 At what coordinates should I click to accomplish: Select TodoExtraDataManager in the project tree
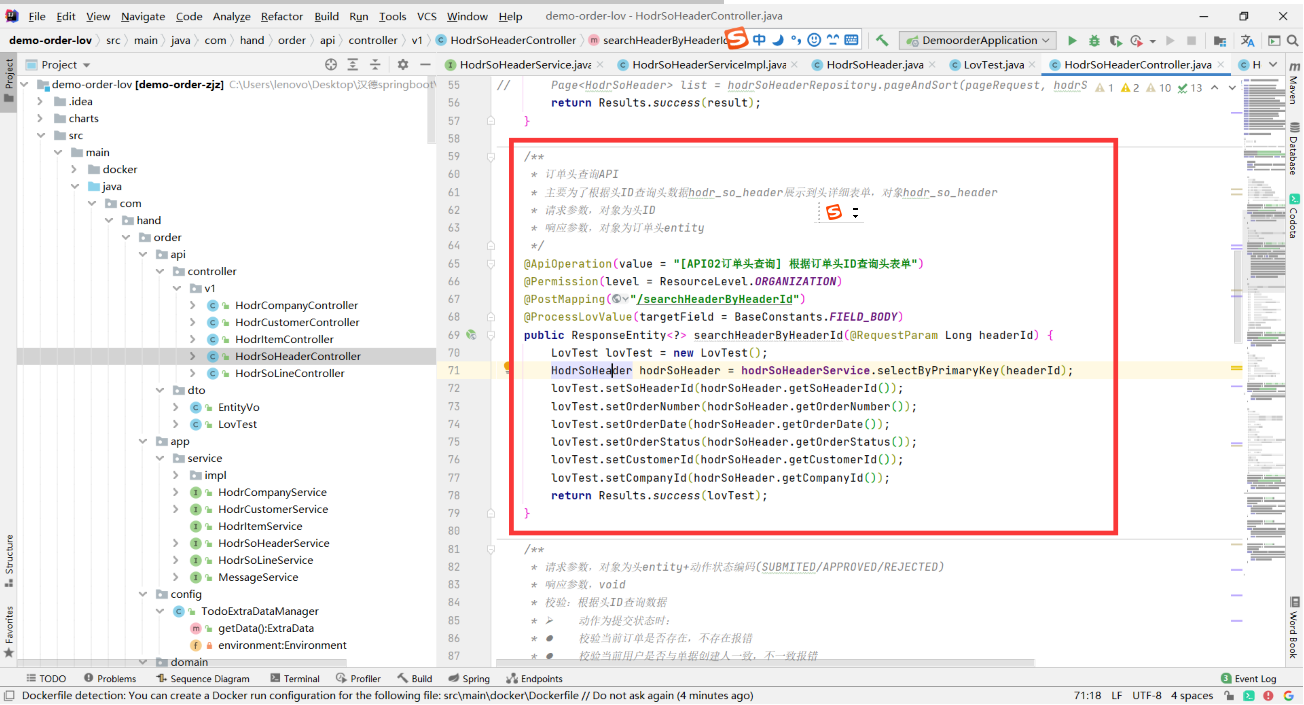pos(259,611)
